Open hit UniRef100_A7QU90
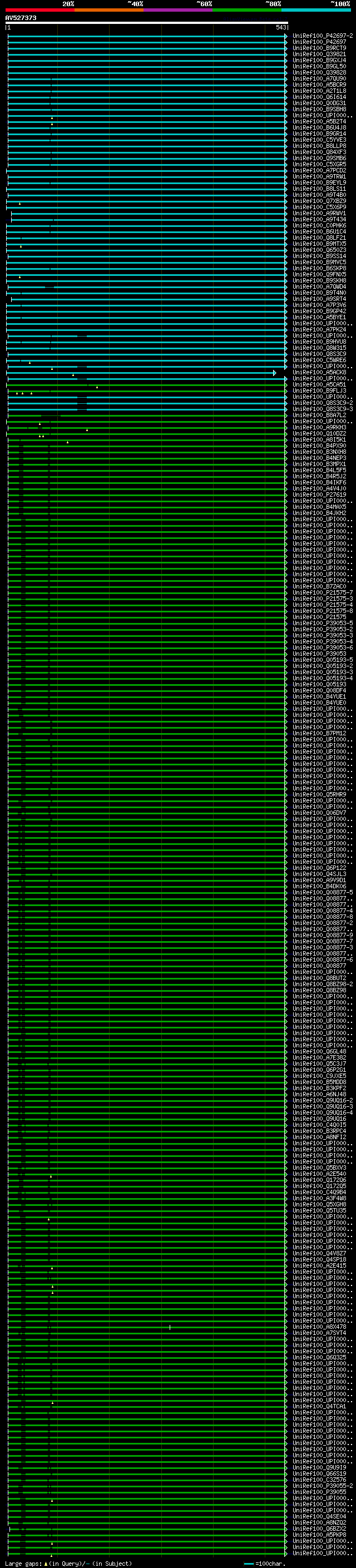This screenshot has width=356, height=1568. click(319, 78)
